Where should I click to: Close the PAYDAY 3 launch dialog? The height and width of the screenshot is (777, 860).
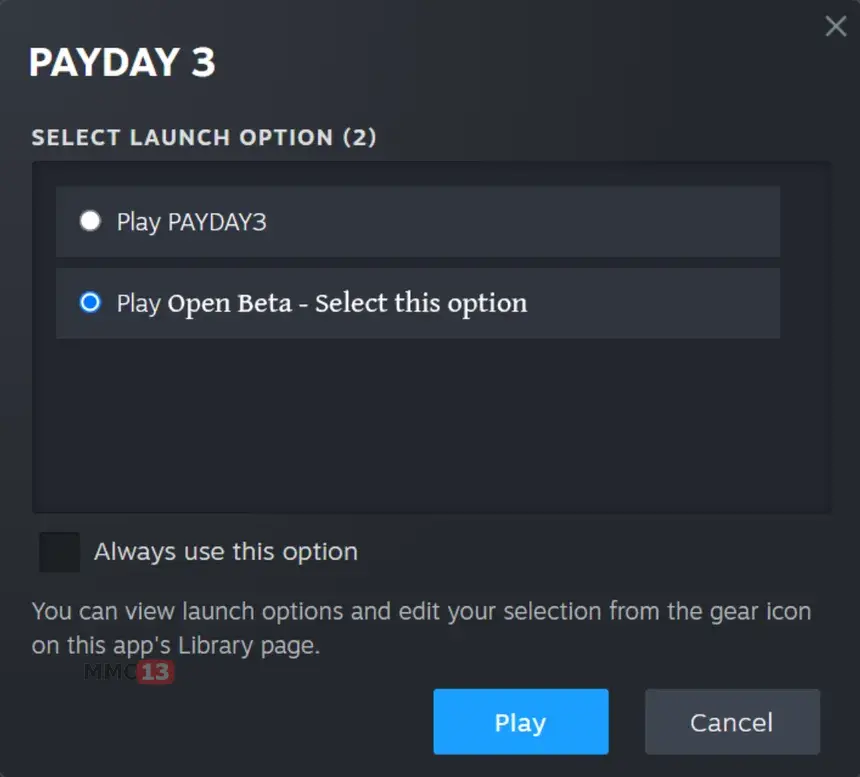click(x=835, y=27)
